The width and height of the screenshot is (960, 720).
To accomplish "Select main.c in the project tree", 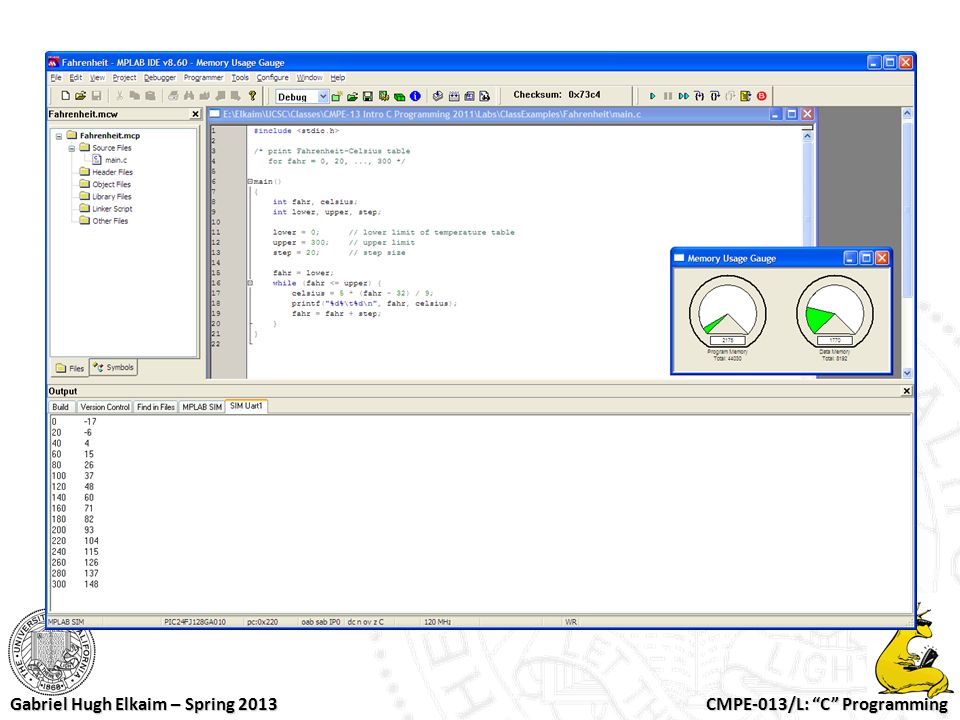I will (110, 160).
